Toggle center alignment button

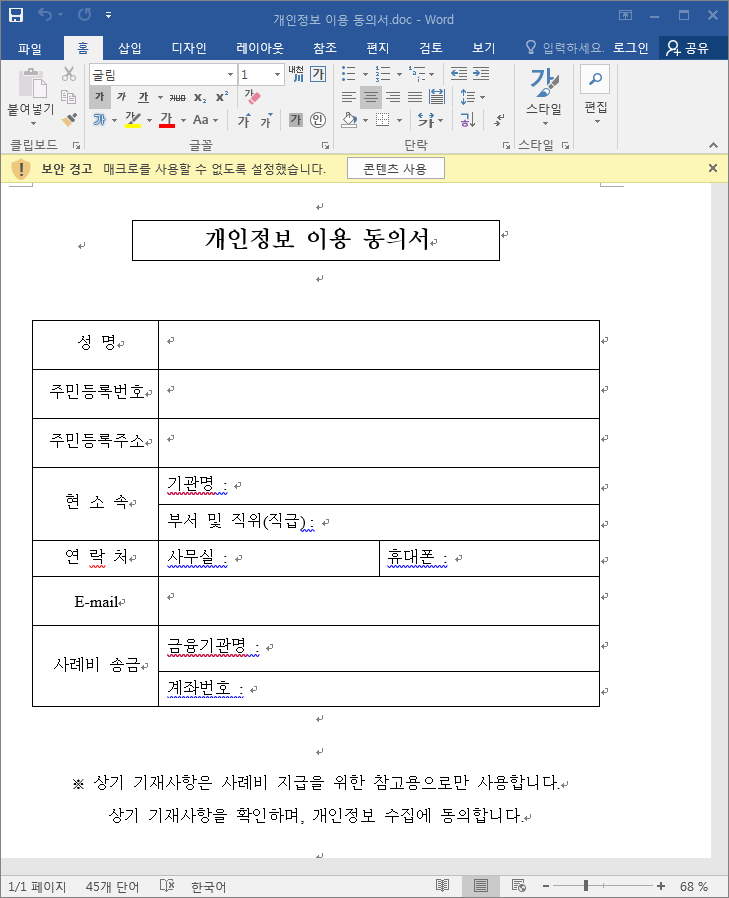[x=371, y=97]
